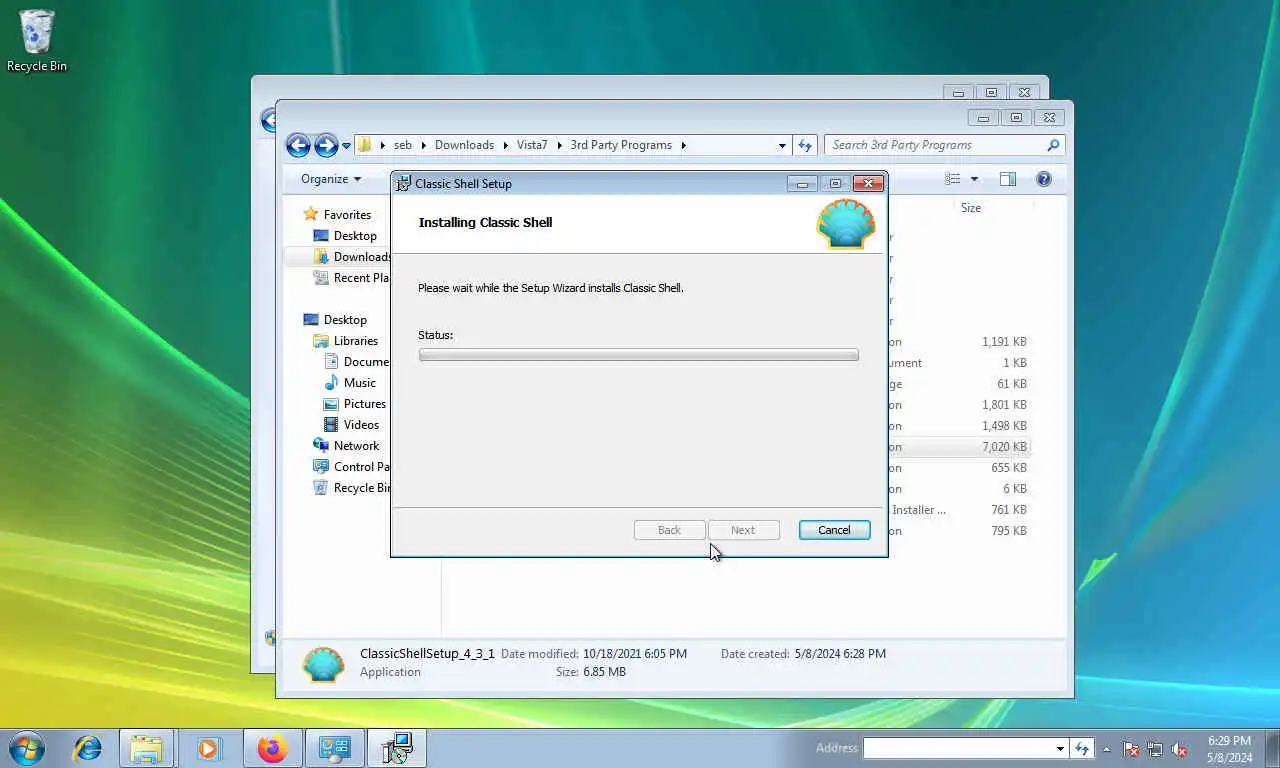The image size is (1280, 768).
Task: Open the Organize menu
Action: [x=331, y=179]
